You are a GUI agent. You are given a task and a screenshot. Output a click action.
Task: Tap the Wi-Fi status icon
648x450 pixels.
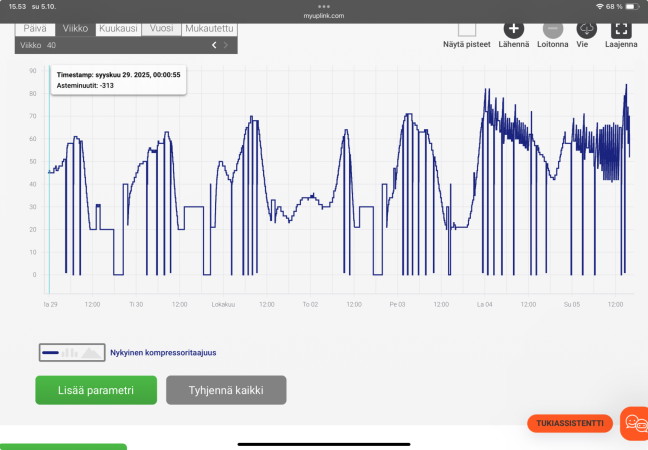tap(600, 7)
